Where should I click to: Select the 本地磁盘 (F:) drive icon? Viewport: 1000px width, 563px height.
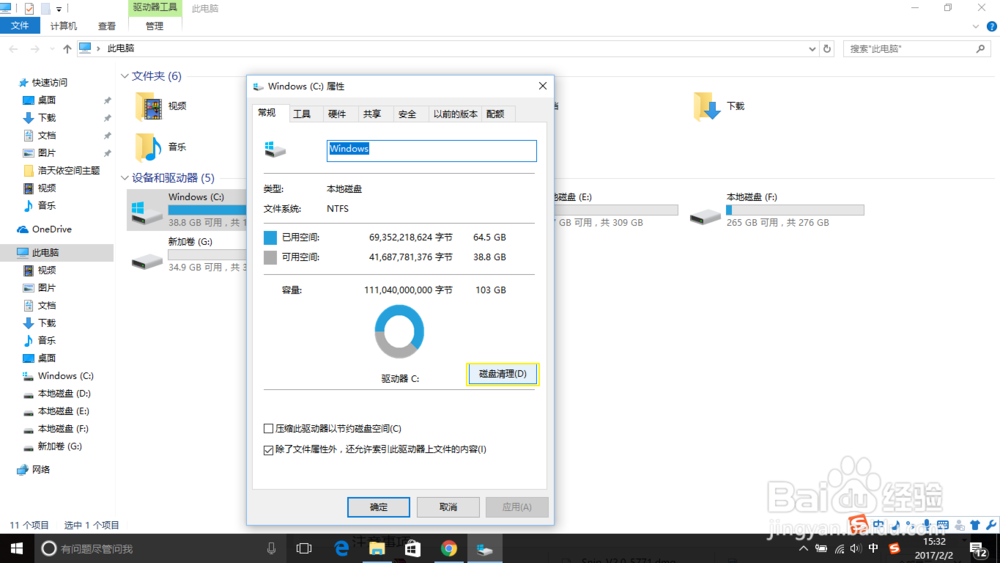[x=705, y=216]
